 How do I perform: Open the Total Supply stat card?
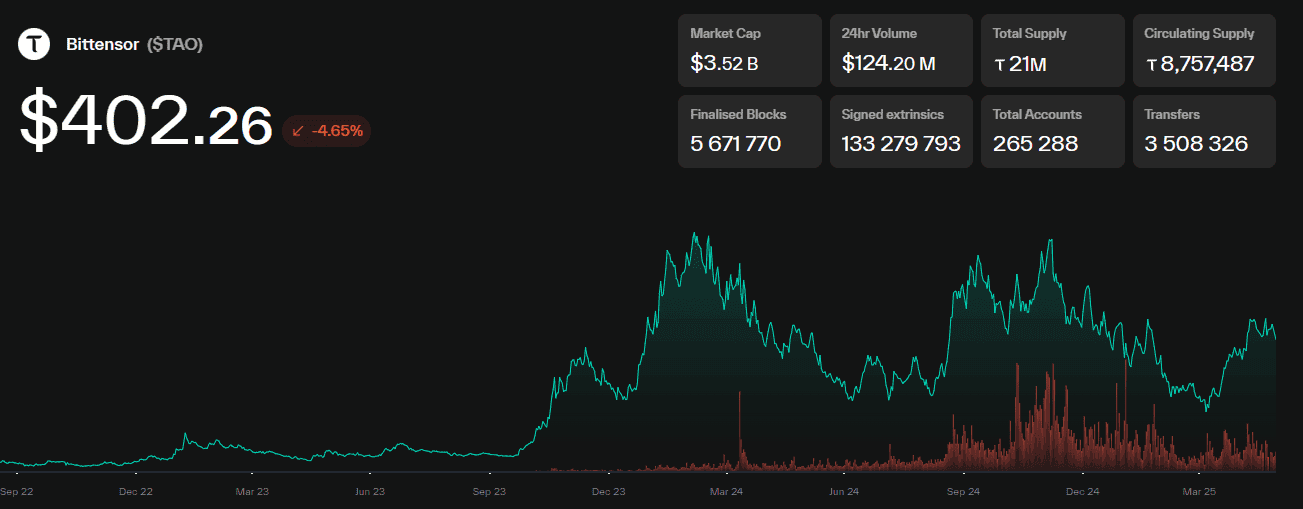point(1053,50)
